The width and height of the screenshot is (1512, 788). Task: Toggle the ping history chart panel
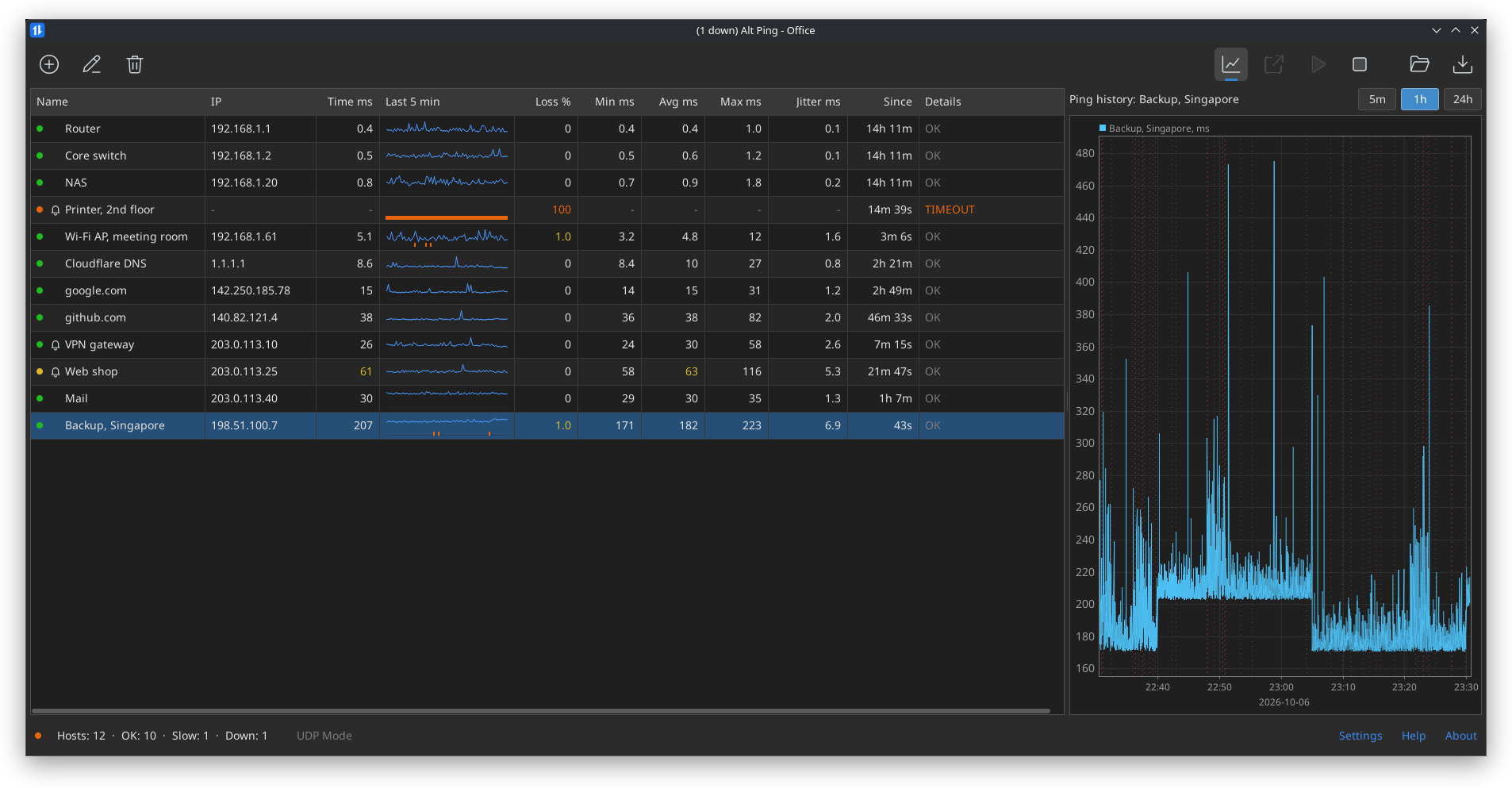(1231, 64)
